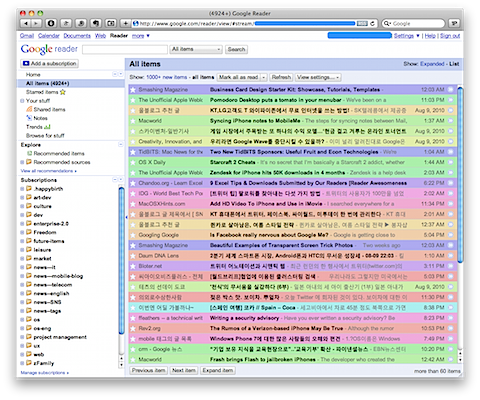This screenshot has height=400, width=480.
Task: Click the web folder icon
Action: 29,354
